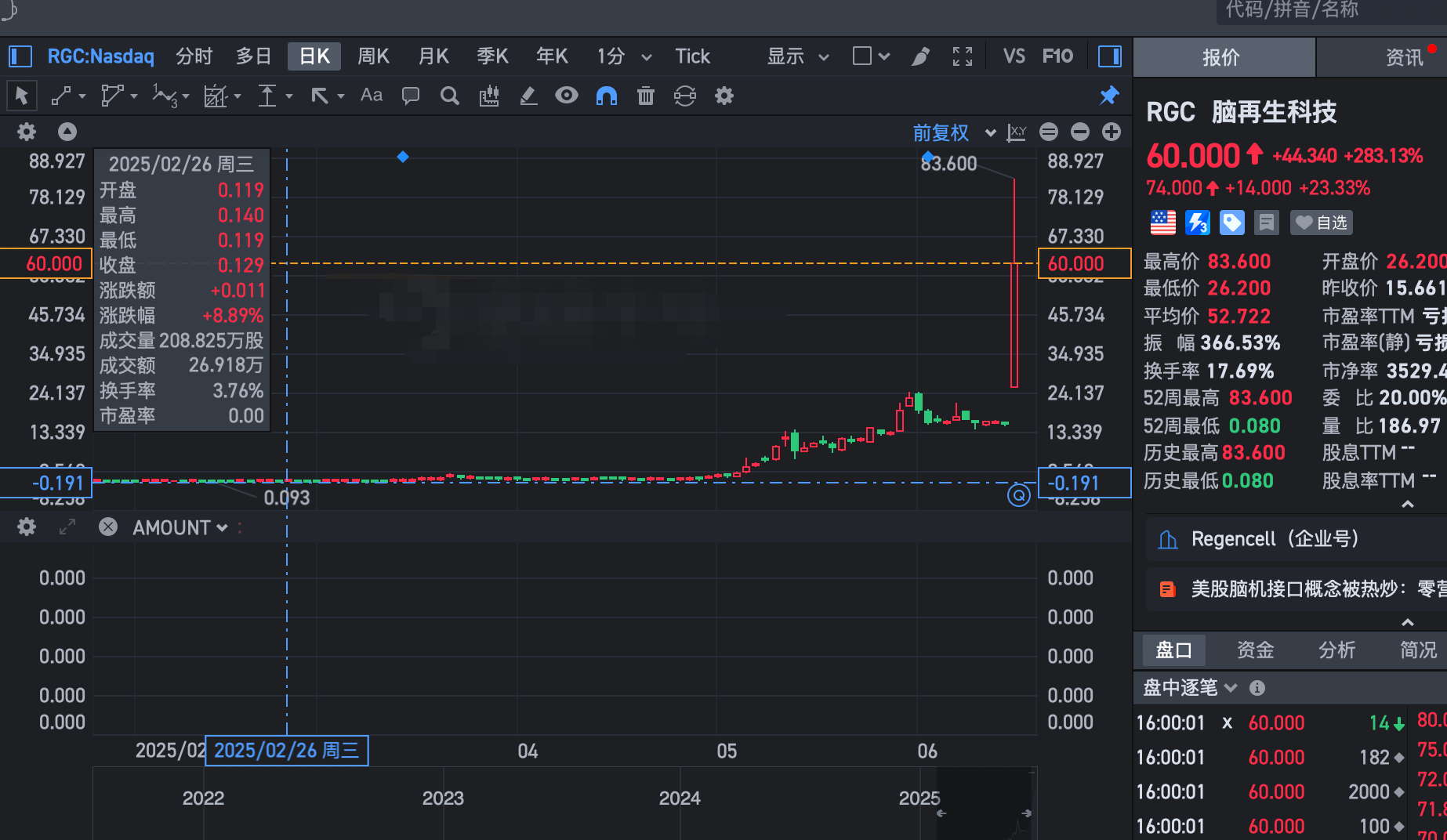Click the candlestick chart marker icon
The image size is (1447, 840).
tap(489, 96)
